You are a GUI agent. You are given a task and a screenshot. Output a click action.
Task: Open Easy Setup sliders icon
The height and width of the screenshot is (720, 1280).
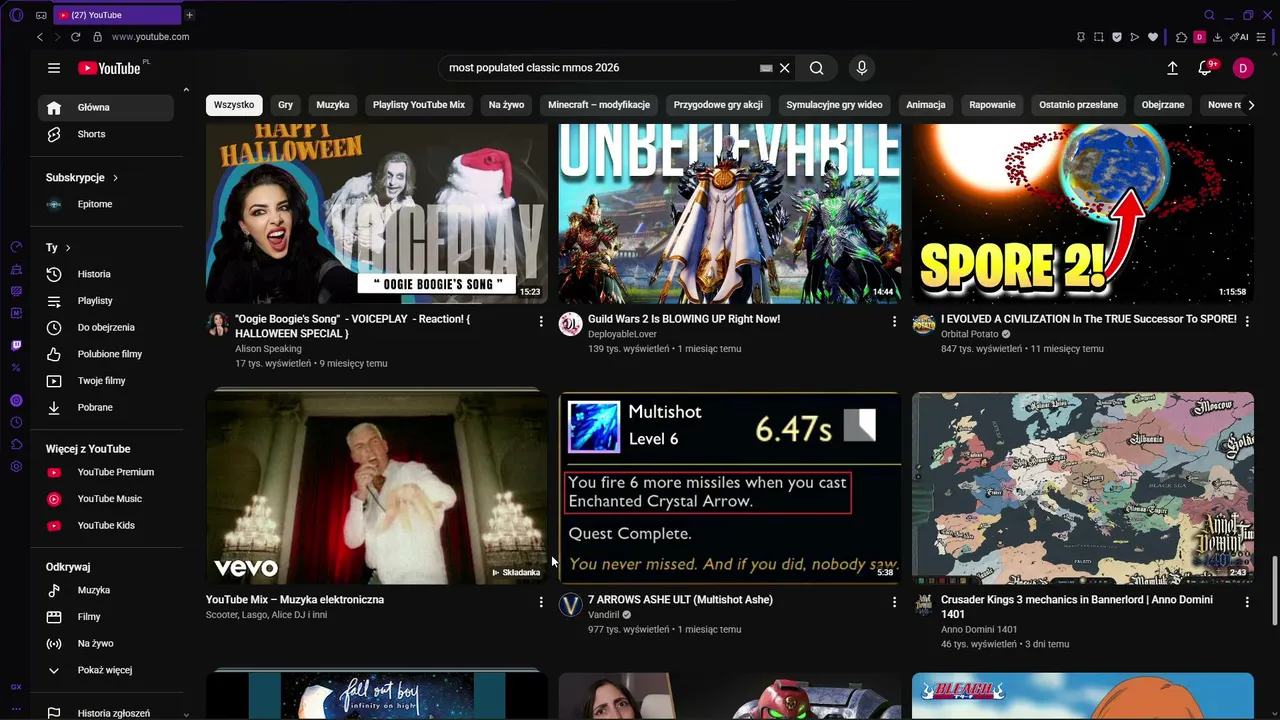(1263, 37)
